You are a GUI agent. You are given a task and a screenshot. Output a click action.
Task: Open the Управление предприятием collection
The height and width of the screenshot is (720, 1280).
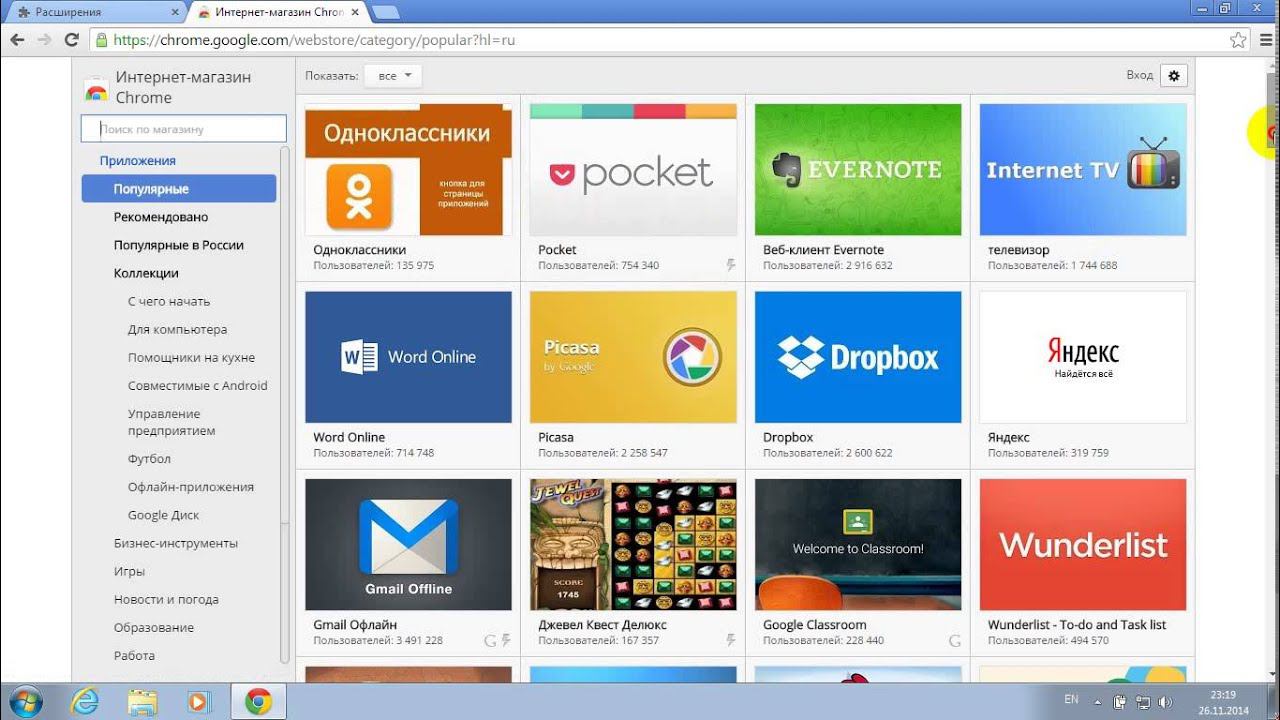tap(171, 422)
